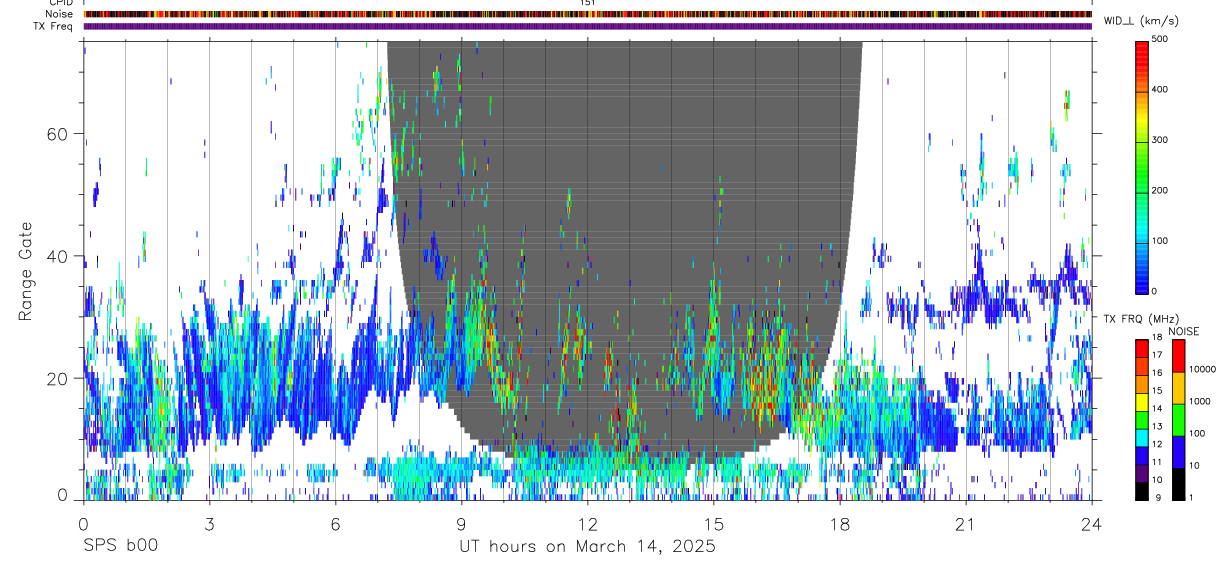Screen dimensions: 1228x567
Task: Click the x-axis tick label '6'
Action: 335,524
